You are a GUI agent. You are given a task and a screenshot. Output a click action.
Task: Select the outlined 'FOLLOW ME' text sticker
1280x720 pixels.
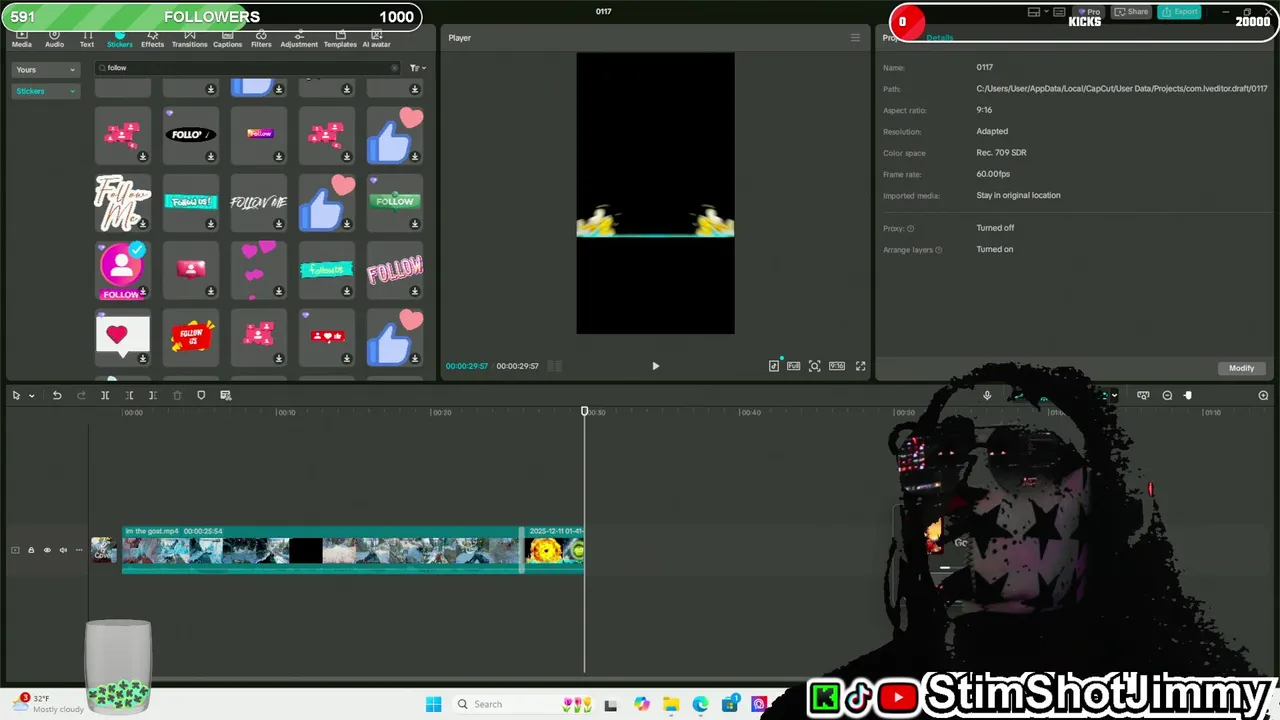pos(258,202)
